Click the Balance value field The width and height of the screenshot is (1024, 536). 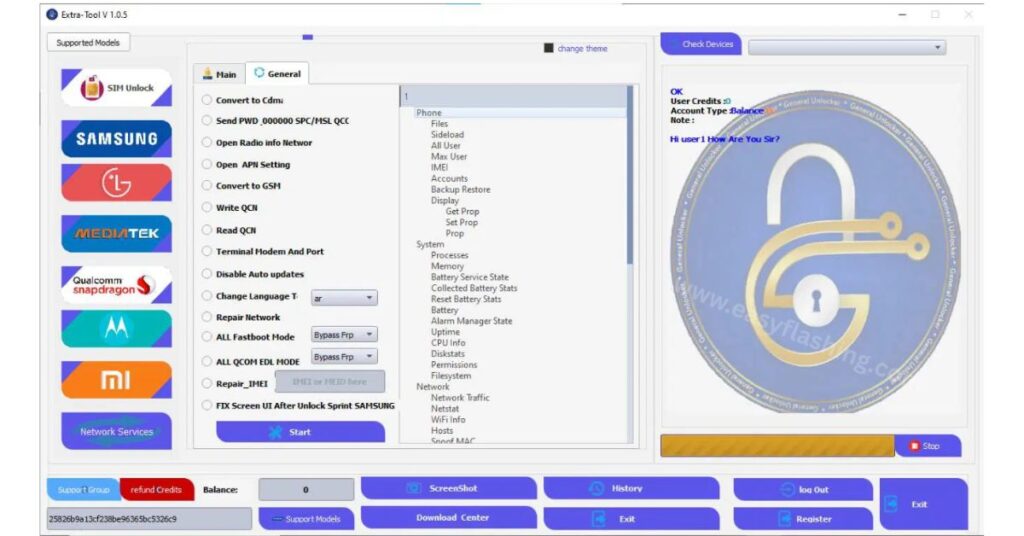pos(306,490)
